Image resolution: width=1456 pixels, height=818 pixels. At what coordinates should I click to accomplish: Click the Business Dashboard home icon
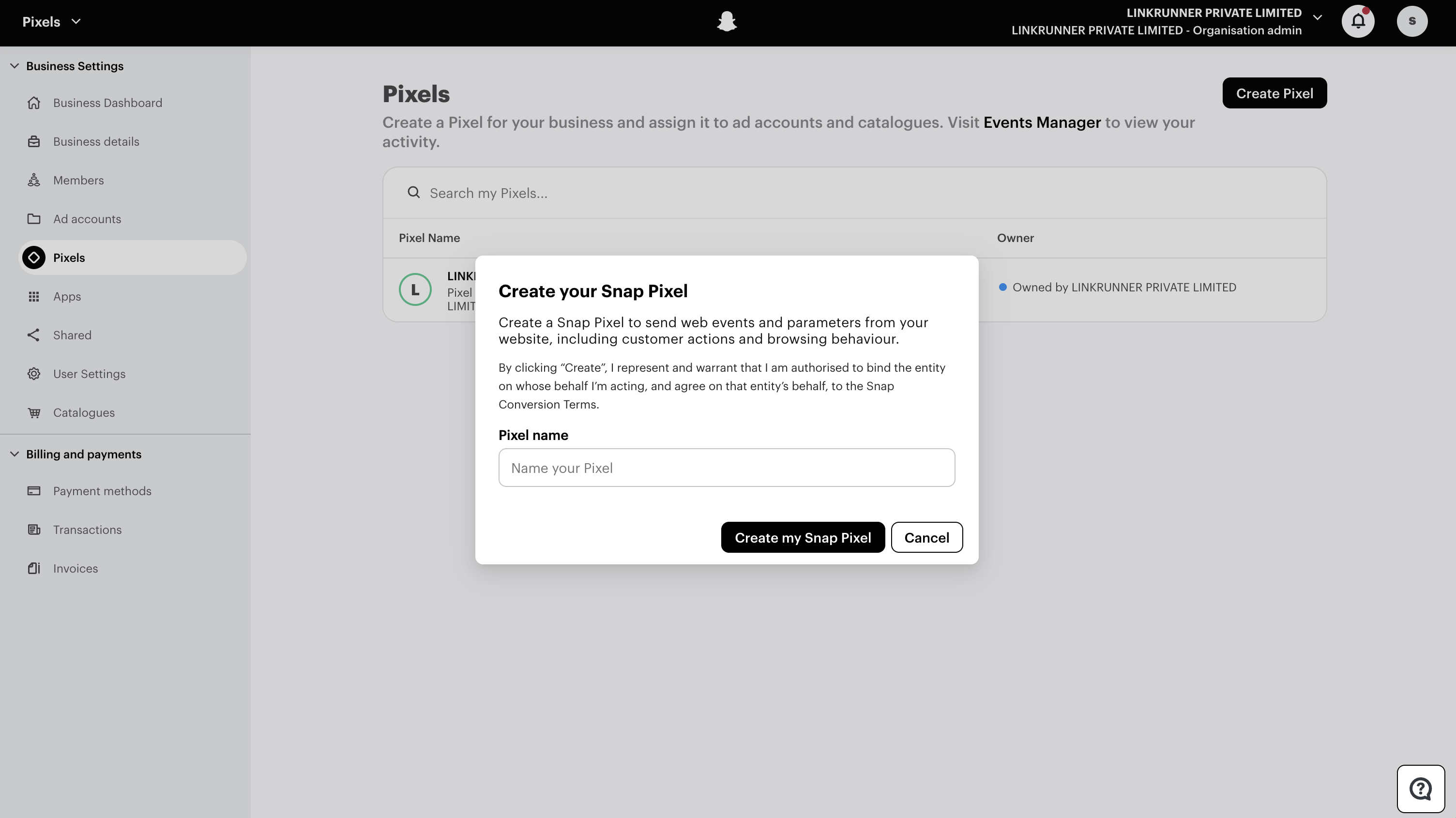pos(34,103)
